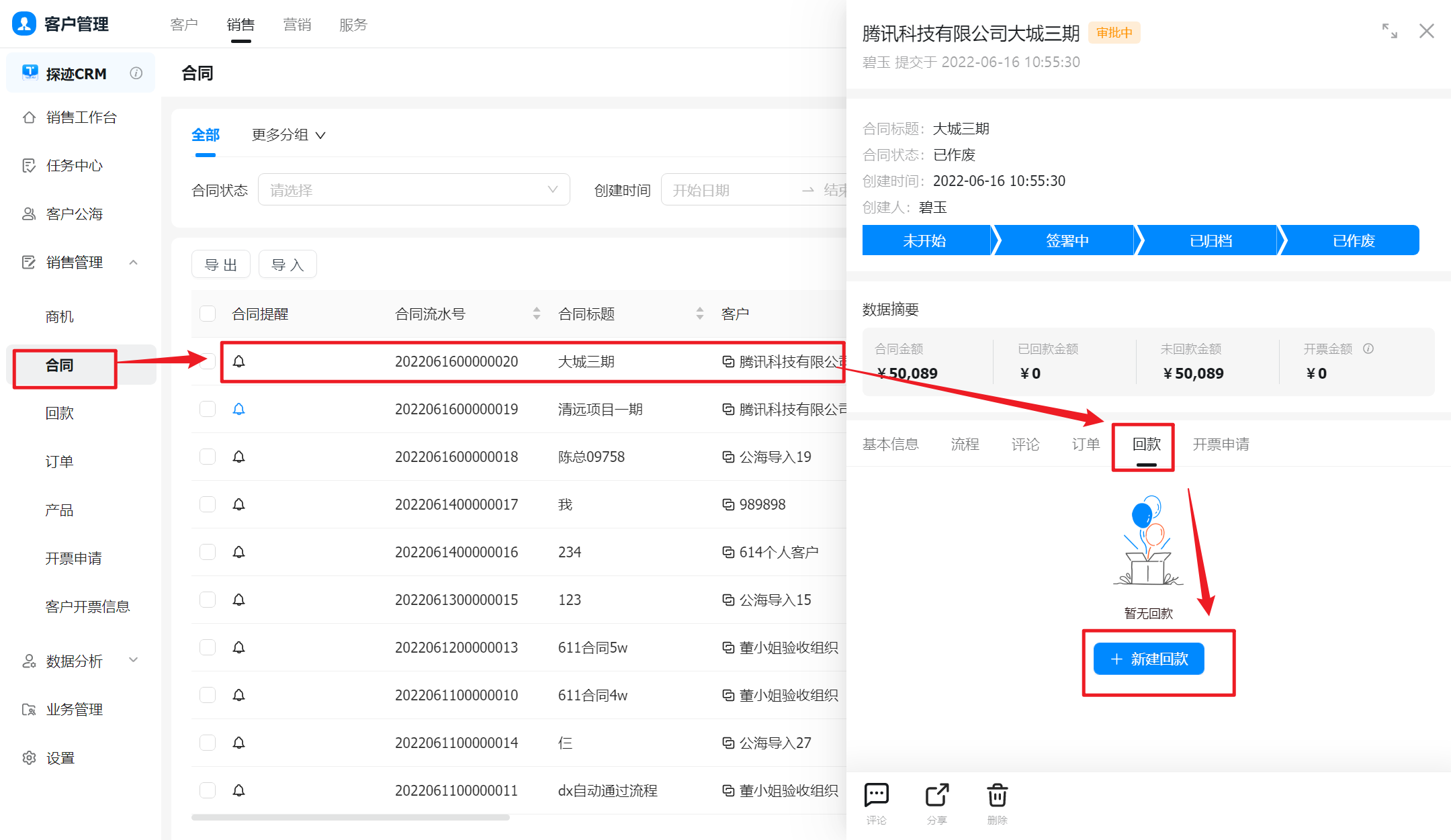Screen dimensions: 1451x840
Task: Click the expand fullscreen icon in detail panel
Action: point(1389,31)
